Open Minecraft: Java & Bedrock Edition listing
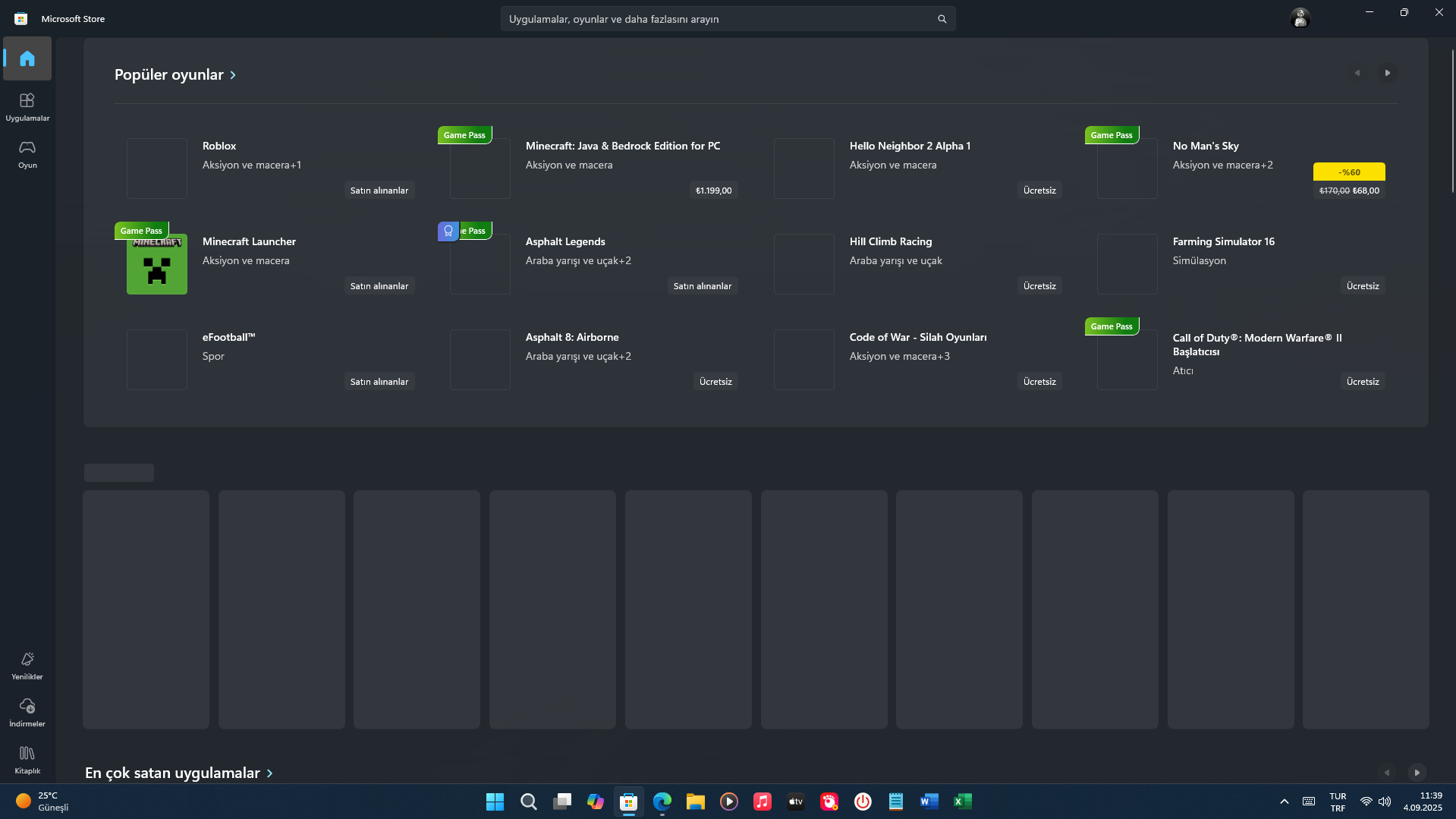Screen dimensions: 1456x819 point(594,168)
